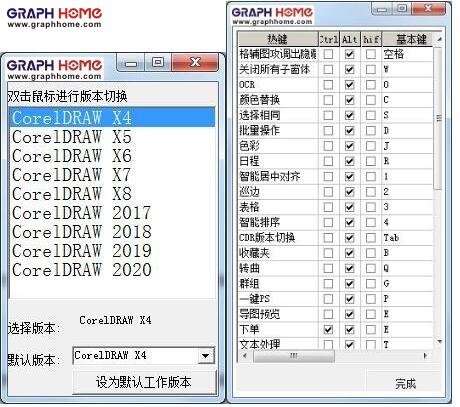The image size is (460, 407).
Task: Maximize the version switcher window
Action: click(157, 62)
